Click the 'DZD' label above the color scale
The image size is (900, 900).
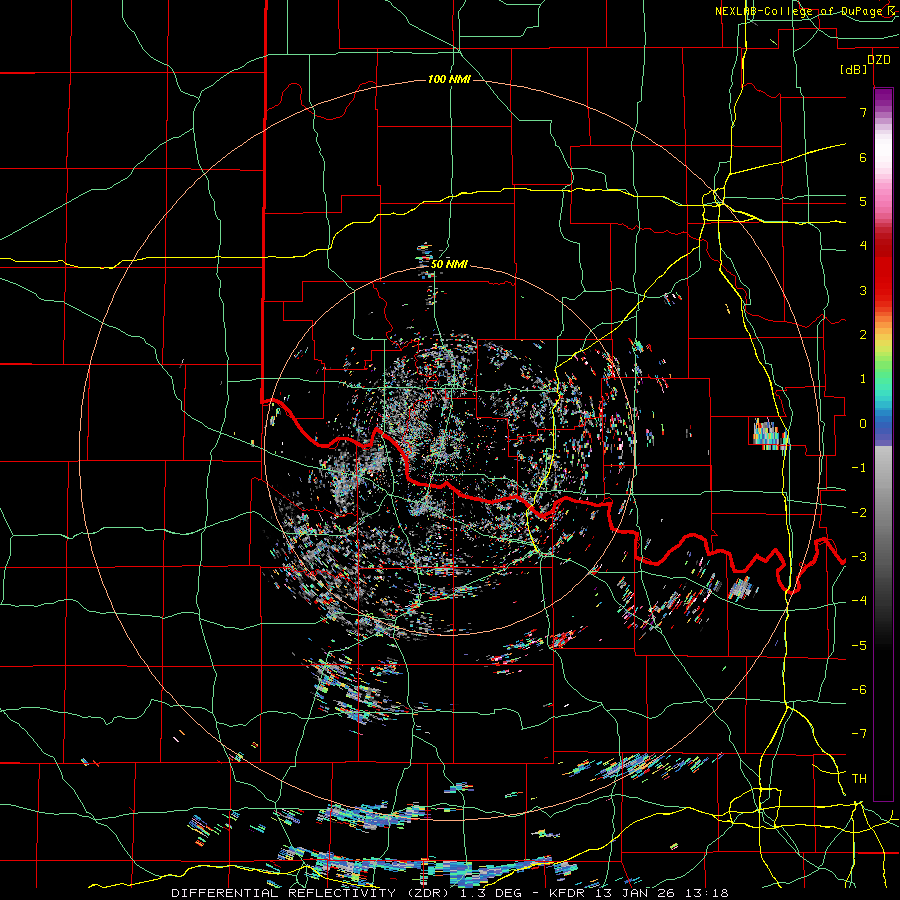coord(879,60)
